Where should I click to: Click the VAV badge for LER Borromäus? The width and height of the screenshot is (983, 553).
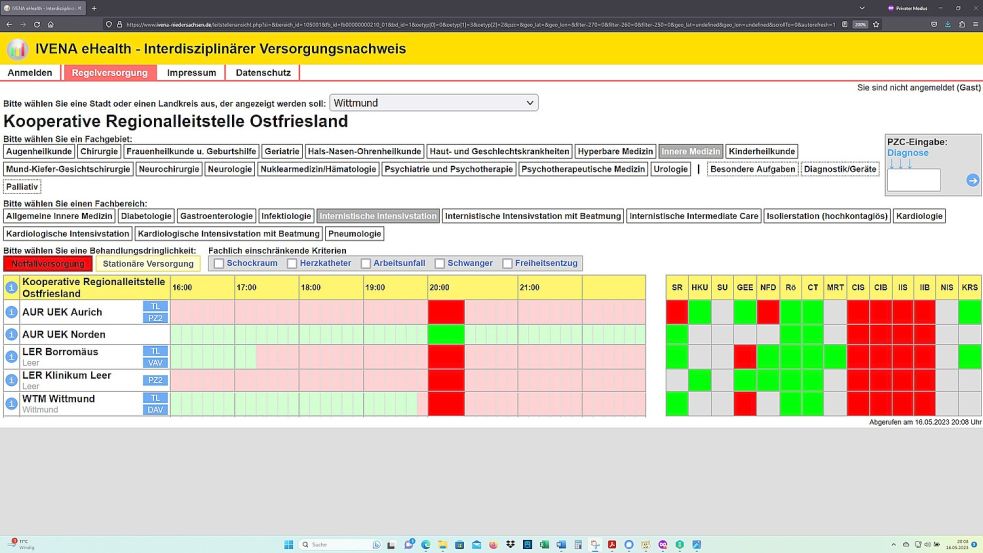click(x=155, y=363)
